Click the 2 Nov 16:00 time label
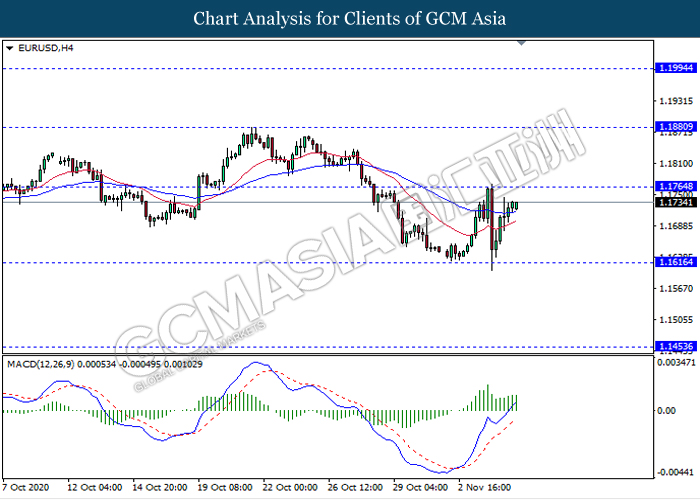Viewport: 700px width, 500px height. tap(485, 487)
